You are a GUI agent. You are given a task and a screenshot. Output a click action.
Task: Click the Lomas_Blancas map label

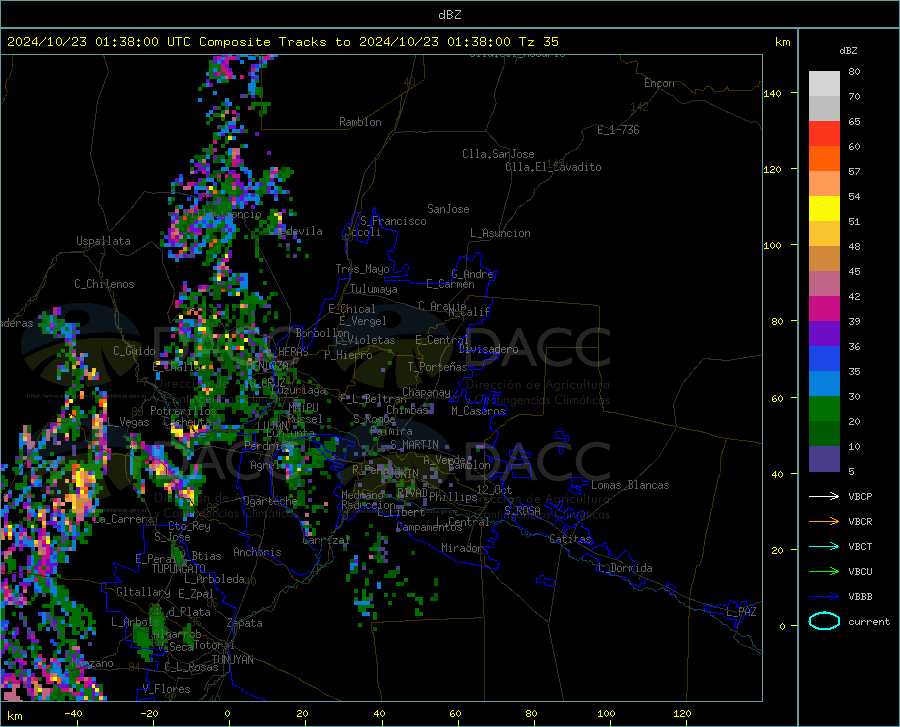630,485
